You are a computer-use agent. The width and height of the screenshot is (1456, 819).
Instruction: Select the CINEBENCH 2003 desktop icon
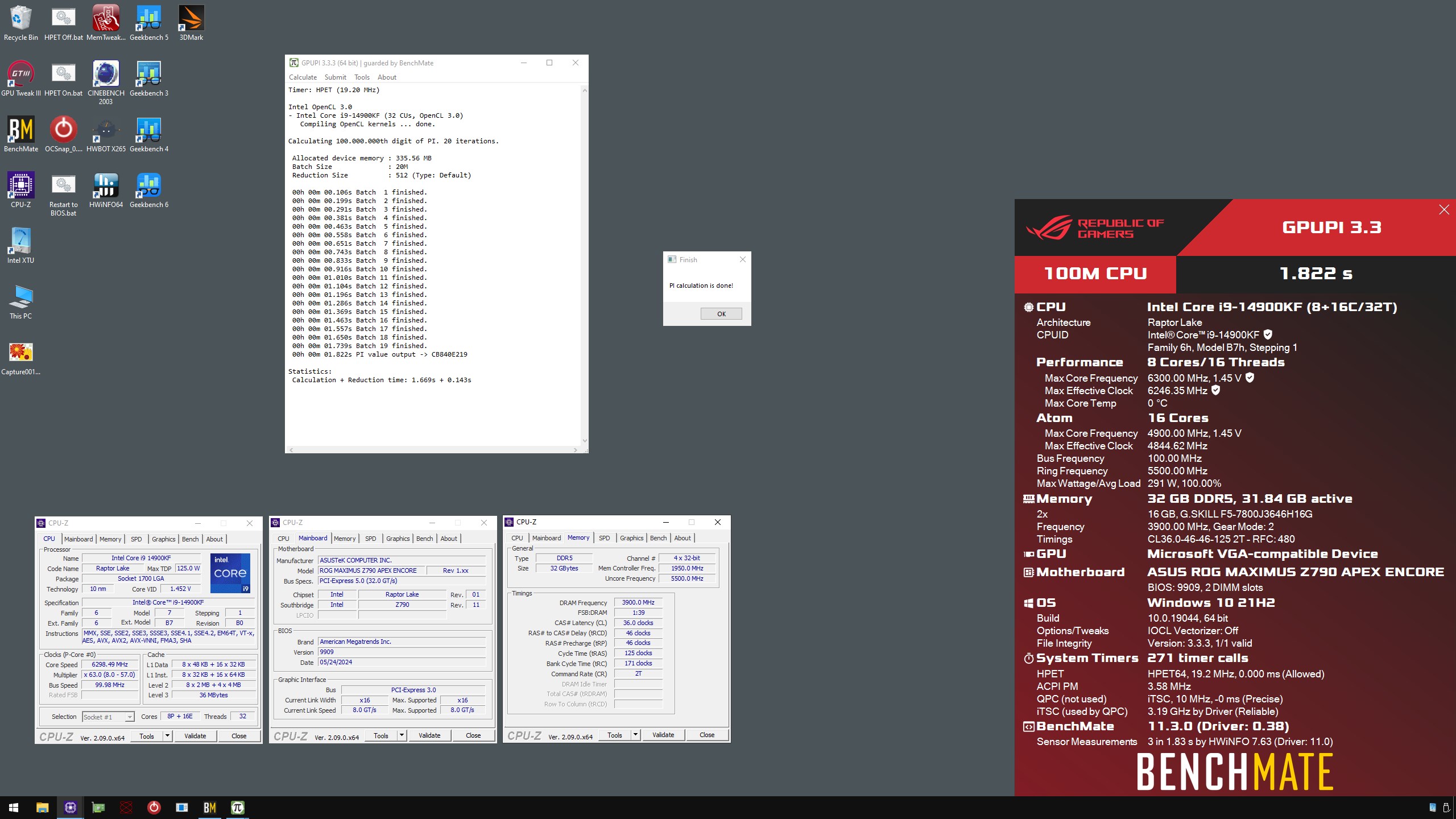click(x=106, y=82)
